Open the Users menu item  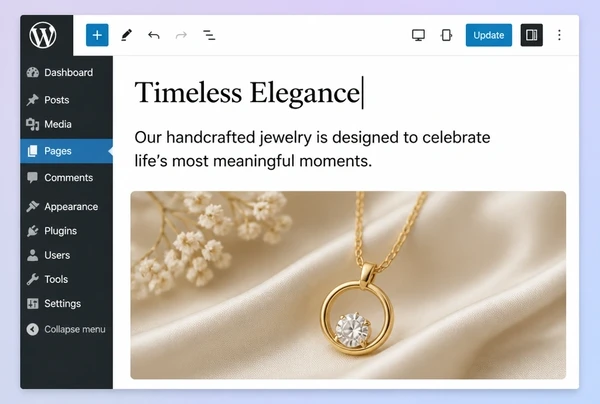pos(67,255)
